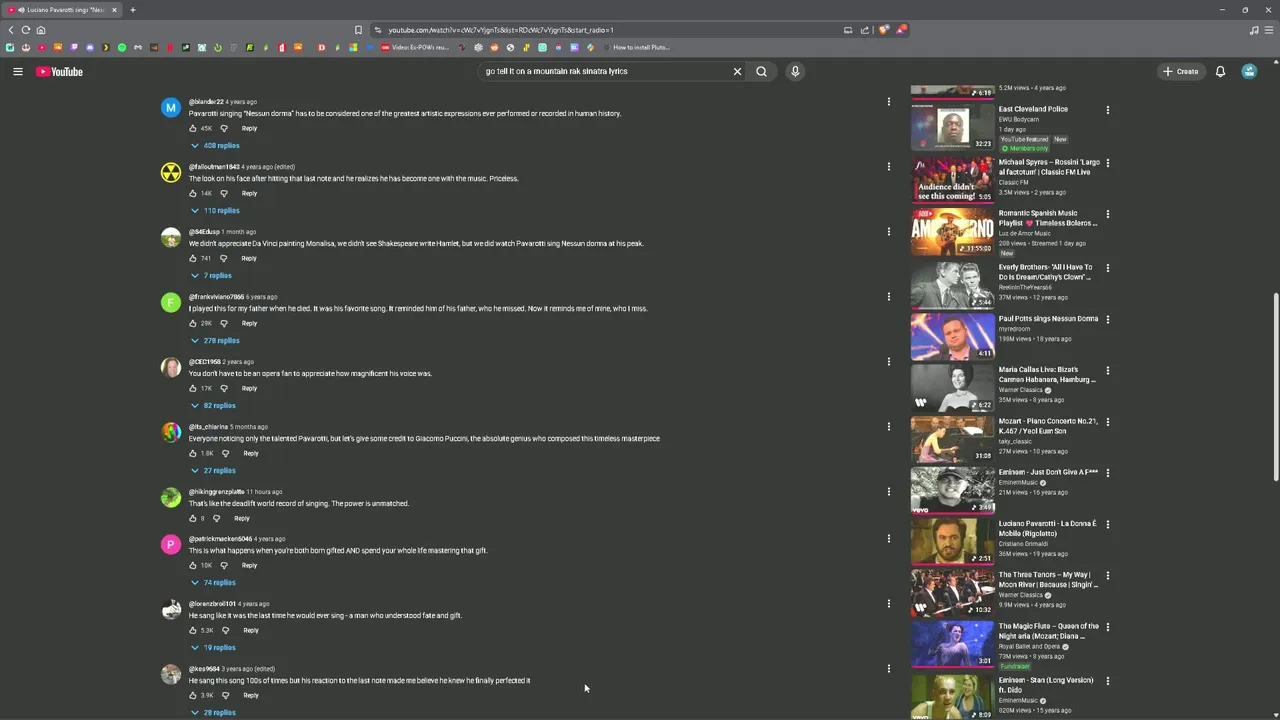Open the Mozart Piano Concerto thumbnail
Image resolution: width=1280 pixels, height=720 pixels.
pyautogui.click(x=952, y=438)
